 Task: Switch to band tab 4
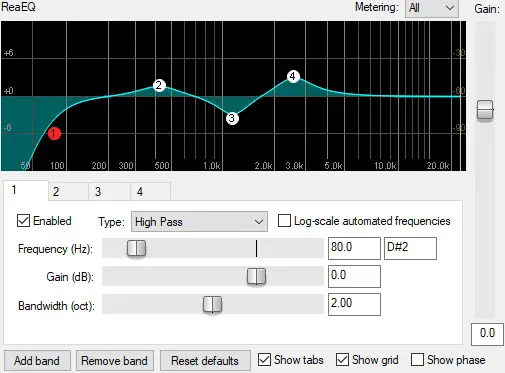(150, 192)
